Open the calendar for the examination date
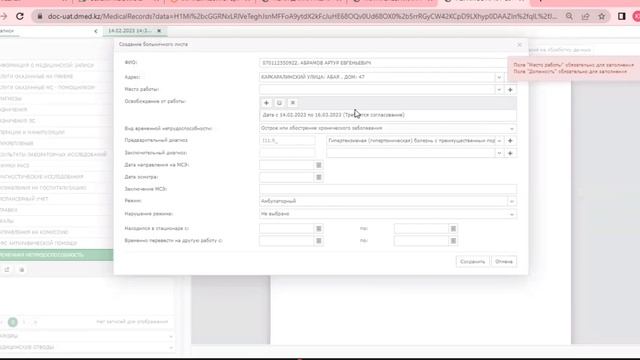The image size is (640, 360). [x=319, y=177]
